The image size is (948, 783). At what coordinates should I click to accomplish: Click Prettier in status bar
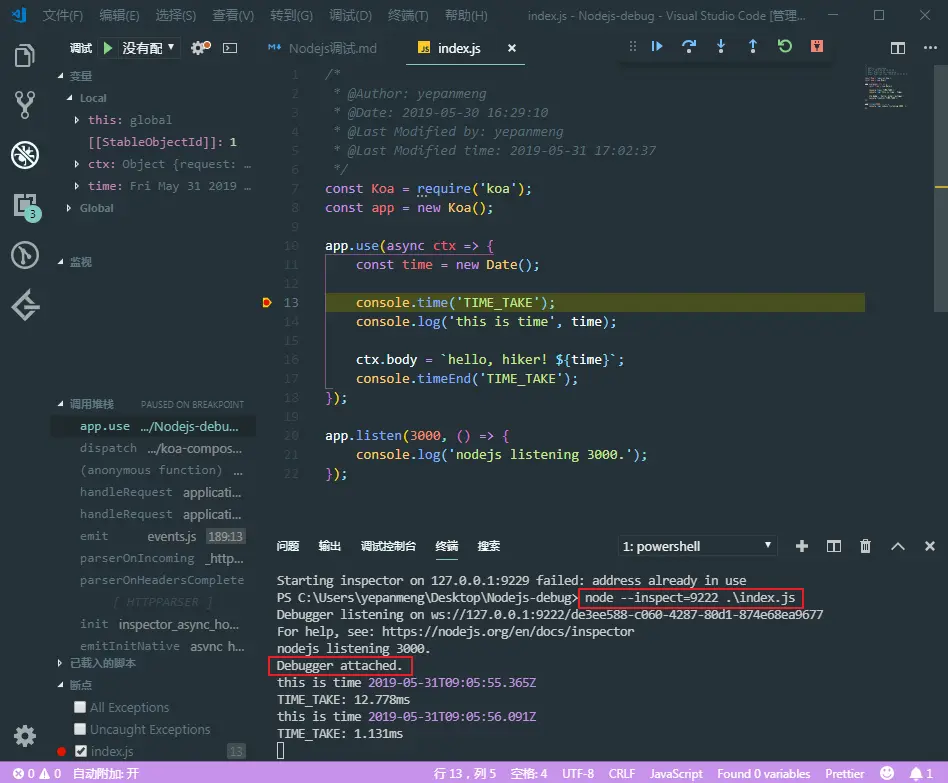[x=845, y=773]
